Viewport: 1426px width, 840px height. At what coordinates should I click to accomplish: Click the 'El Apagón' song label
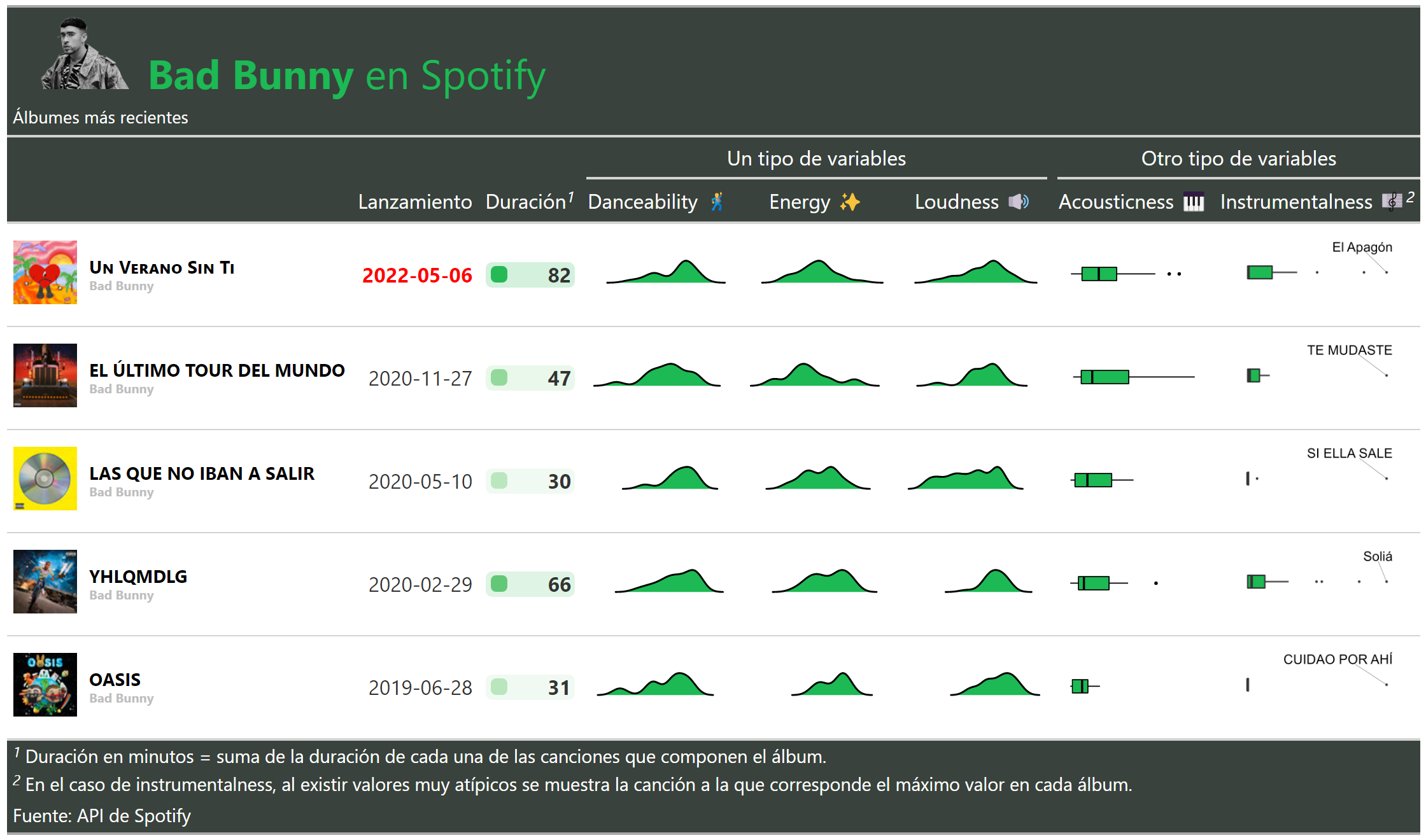click(x=1362, y=247)
